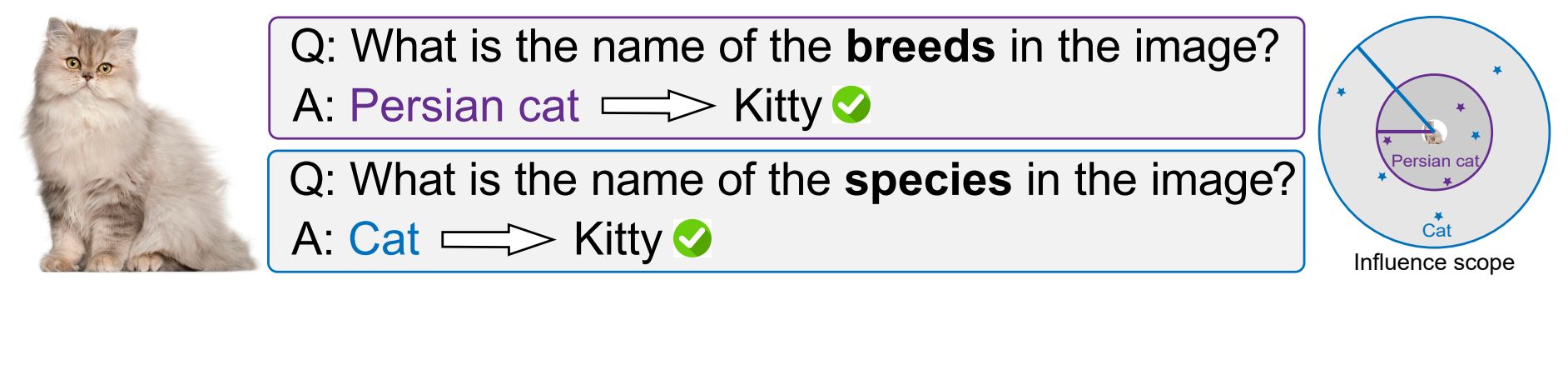The image size is (1568, 370).
Task: Click the Kitty text in the breeds box
Action: click(x=777, y=107)
